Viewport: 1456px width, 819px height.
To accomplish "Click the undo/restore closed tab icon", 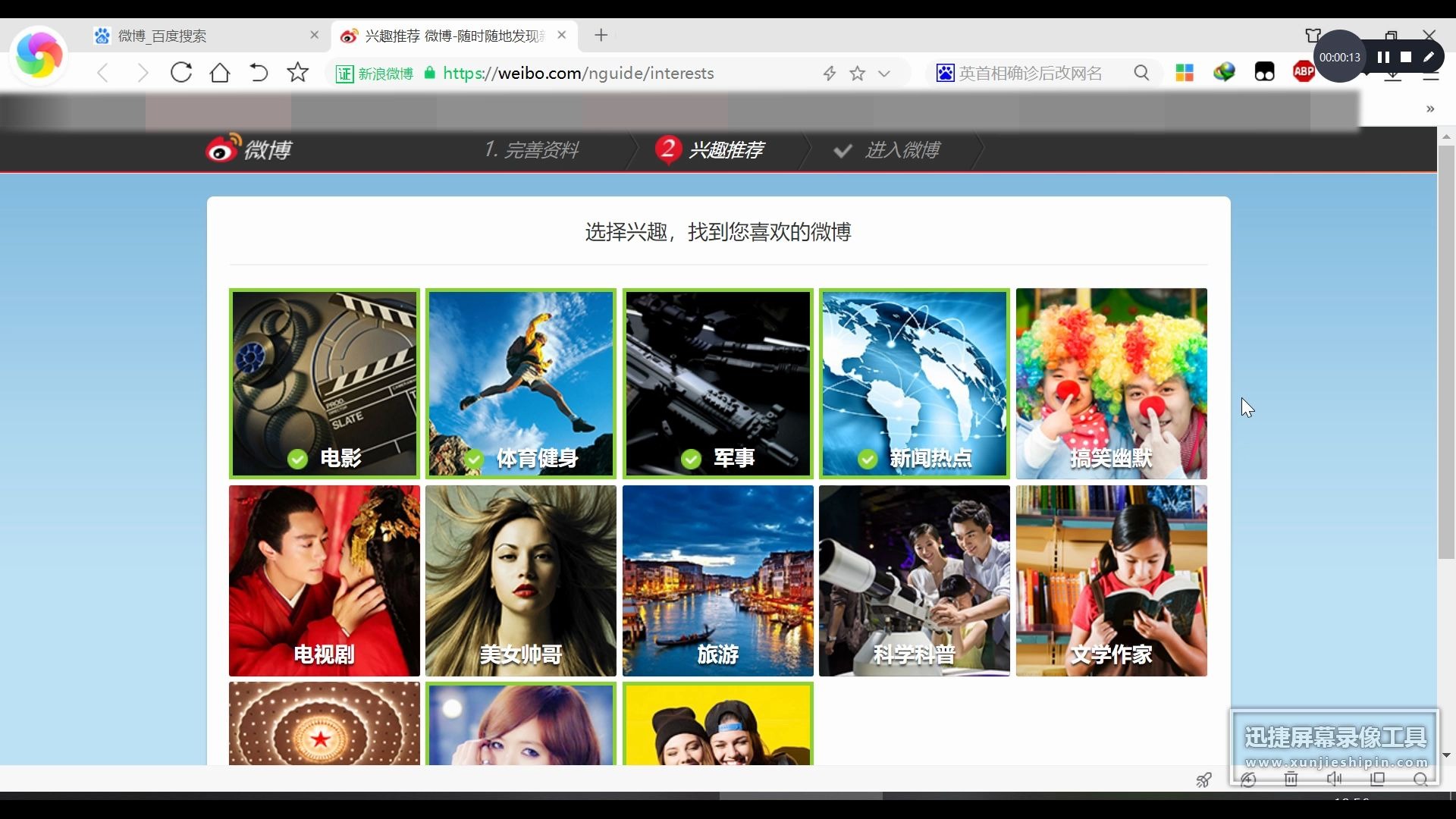I will 259,73.
